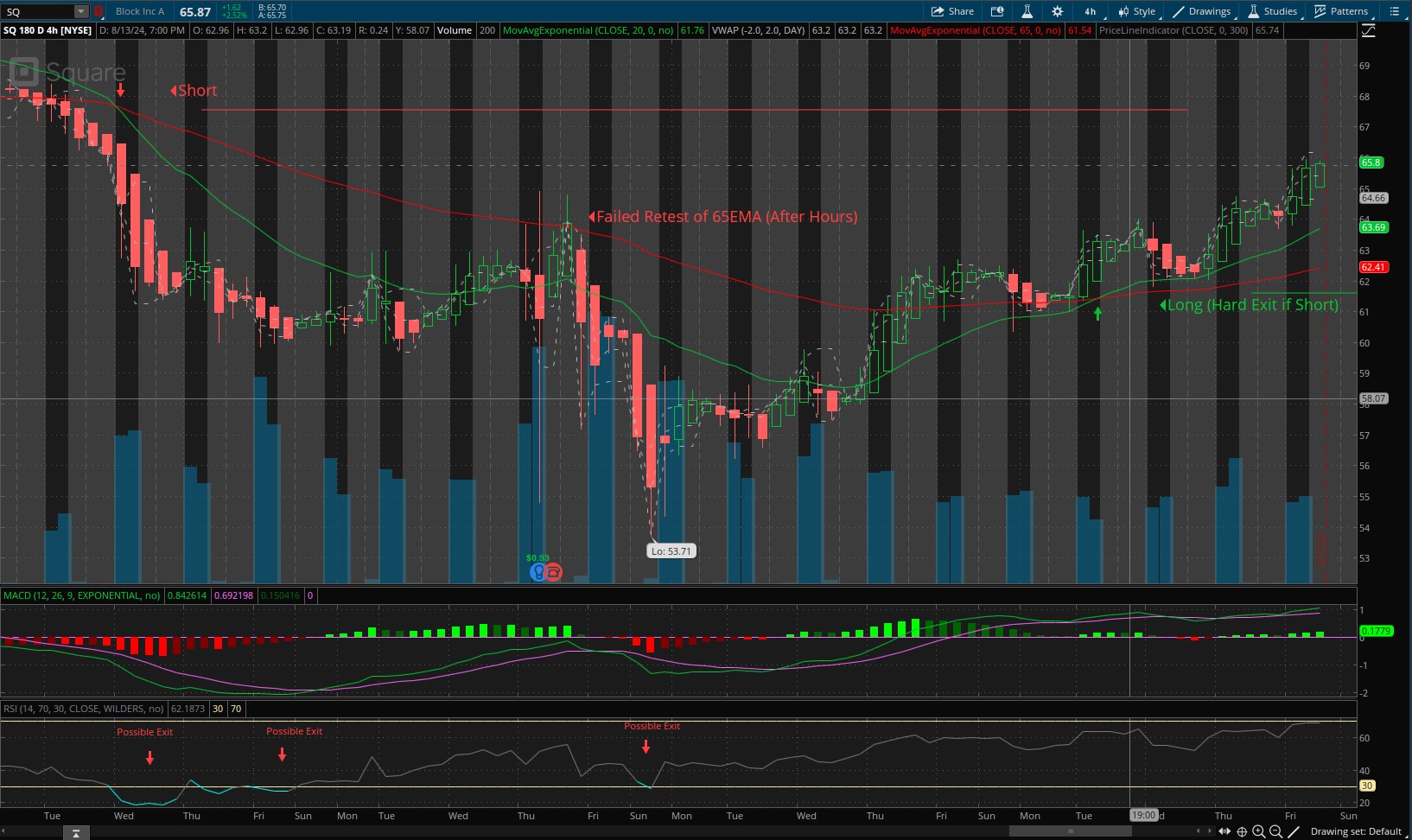Expand the symbol selector dropdown arrow

(81, 11)
